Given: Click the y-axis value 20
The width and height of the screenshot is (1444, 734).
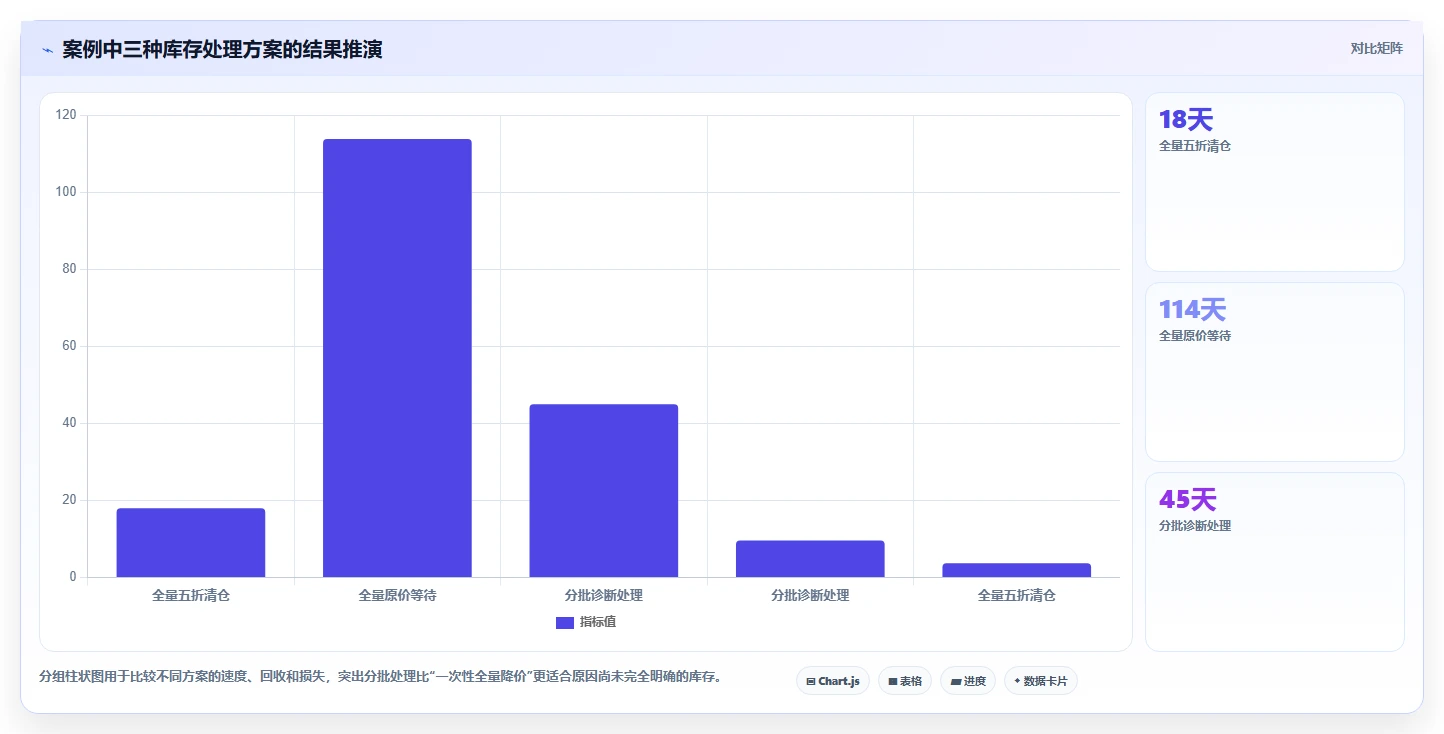Looking at the screenshot, I should (69, 501).
